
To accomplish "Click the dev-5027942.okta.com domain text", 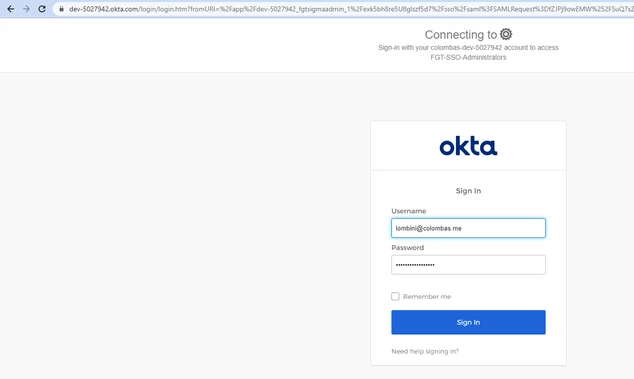I will click(103, 9).
